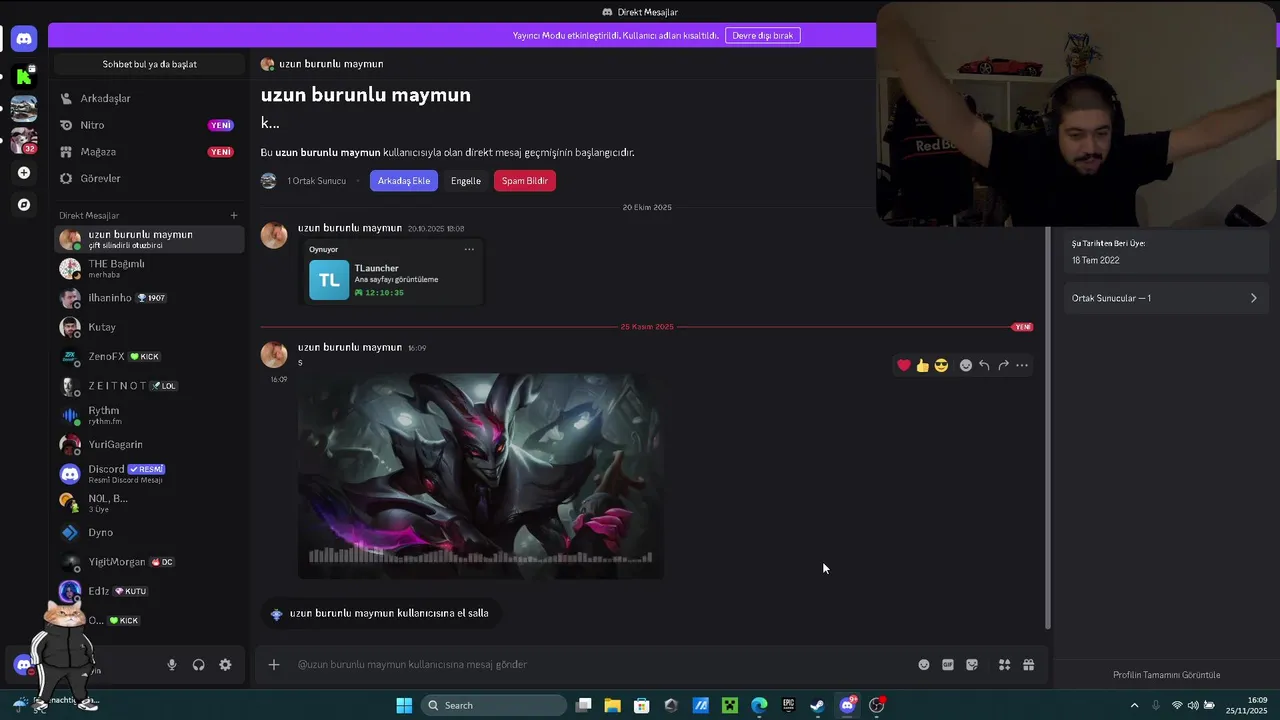Click the chat vertical scrollbar
The width and height of the screenshot is (1280, 720).
pyautogui.click(x=1048, y=428)
